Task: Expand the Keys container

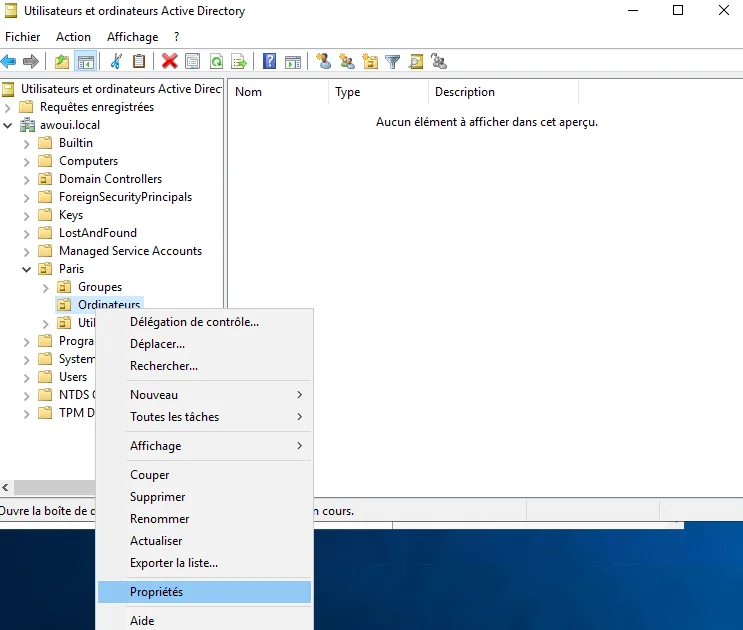Action: point(27,216)
